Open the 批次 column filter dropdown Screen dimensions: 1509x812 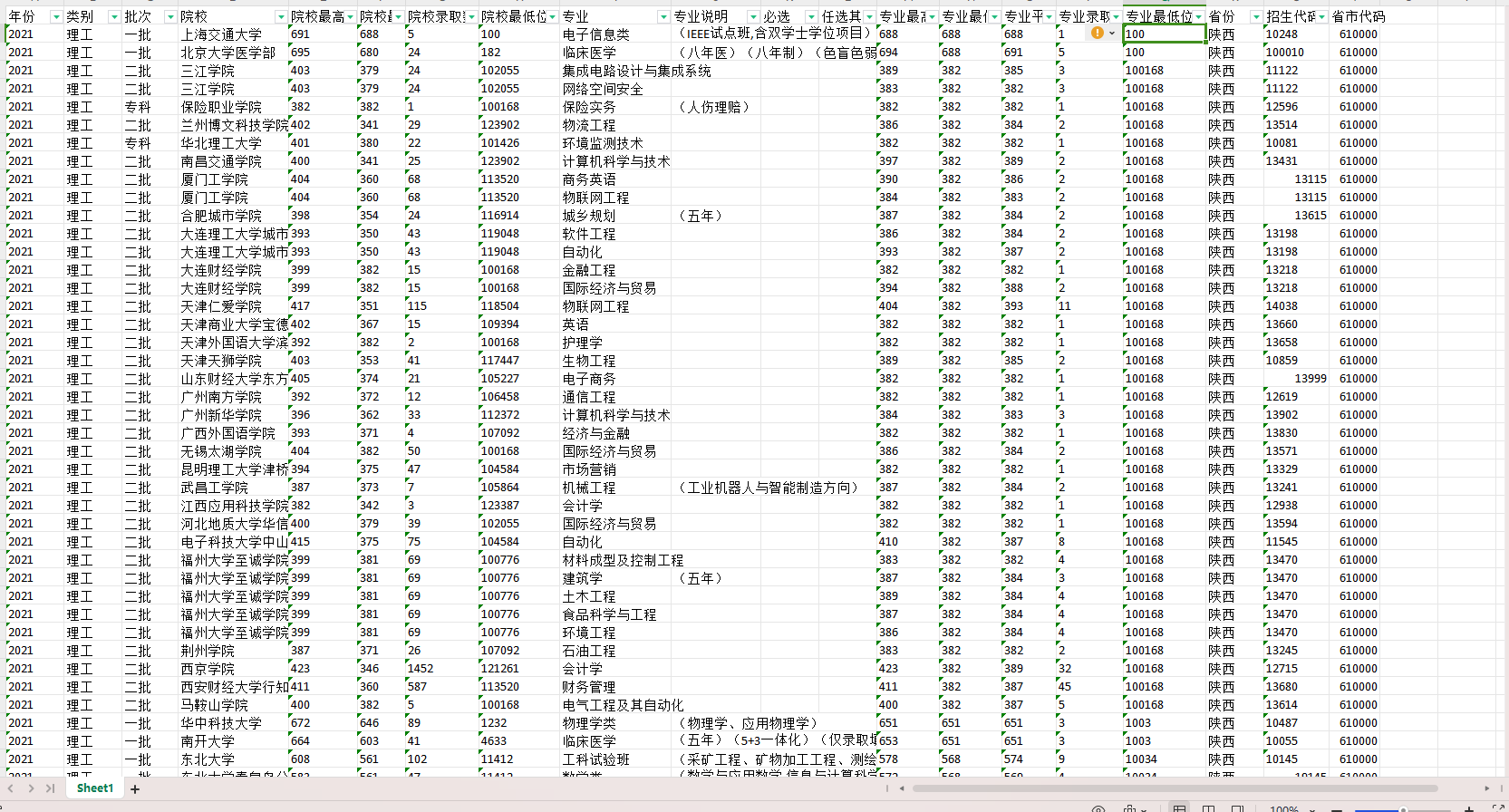pyautogui.click(x=169, y=17)
